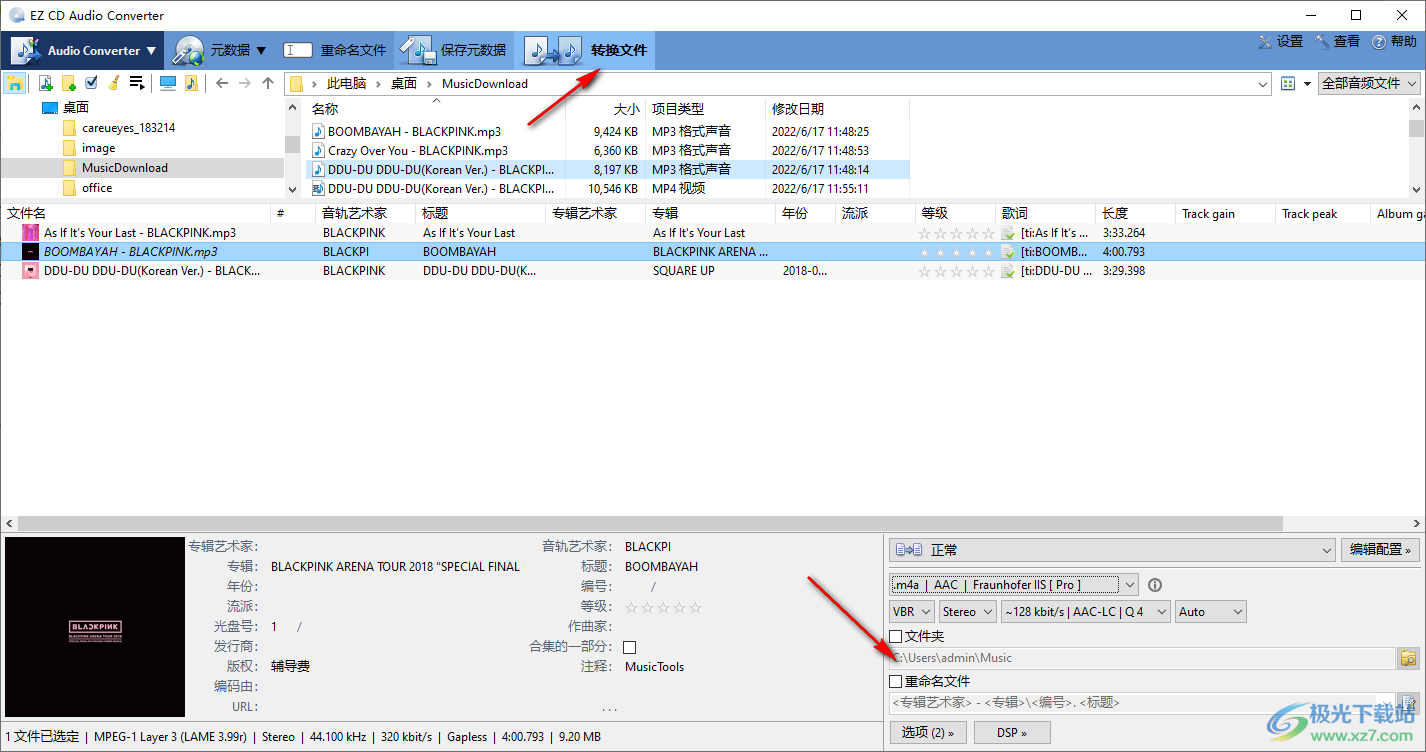
Task: Open the 正常 profile dropdown
Action: (1112, 550)
